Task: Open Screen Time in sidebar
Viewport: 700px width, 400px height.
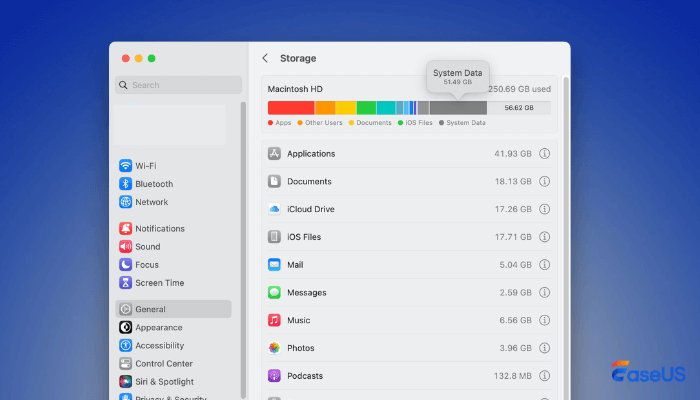Action: coord(159,283)
